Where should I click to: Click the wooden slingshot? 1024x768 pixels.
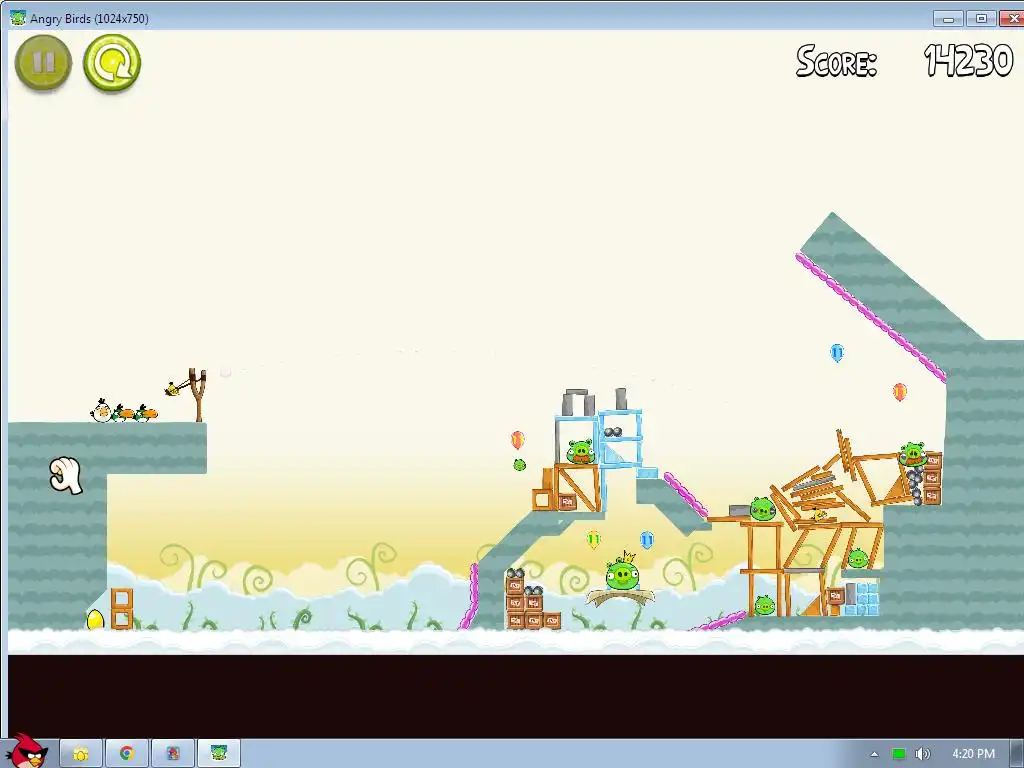pos(198,395)
